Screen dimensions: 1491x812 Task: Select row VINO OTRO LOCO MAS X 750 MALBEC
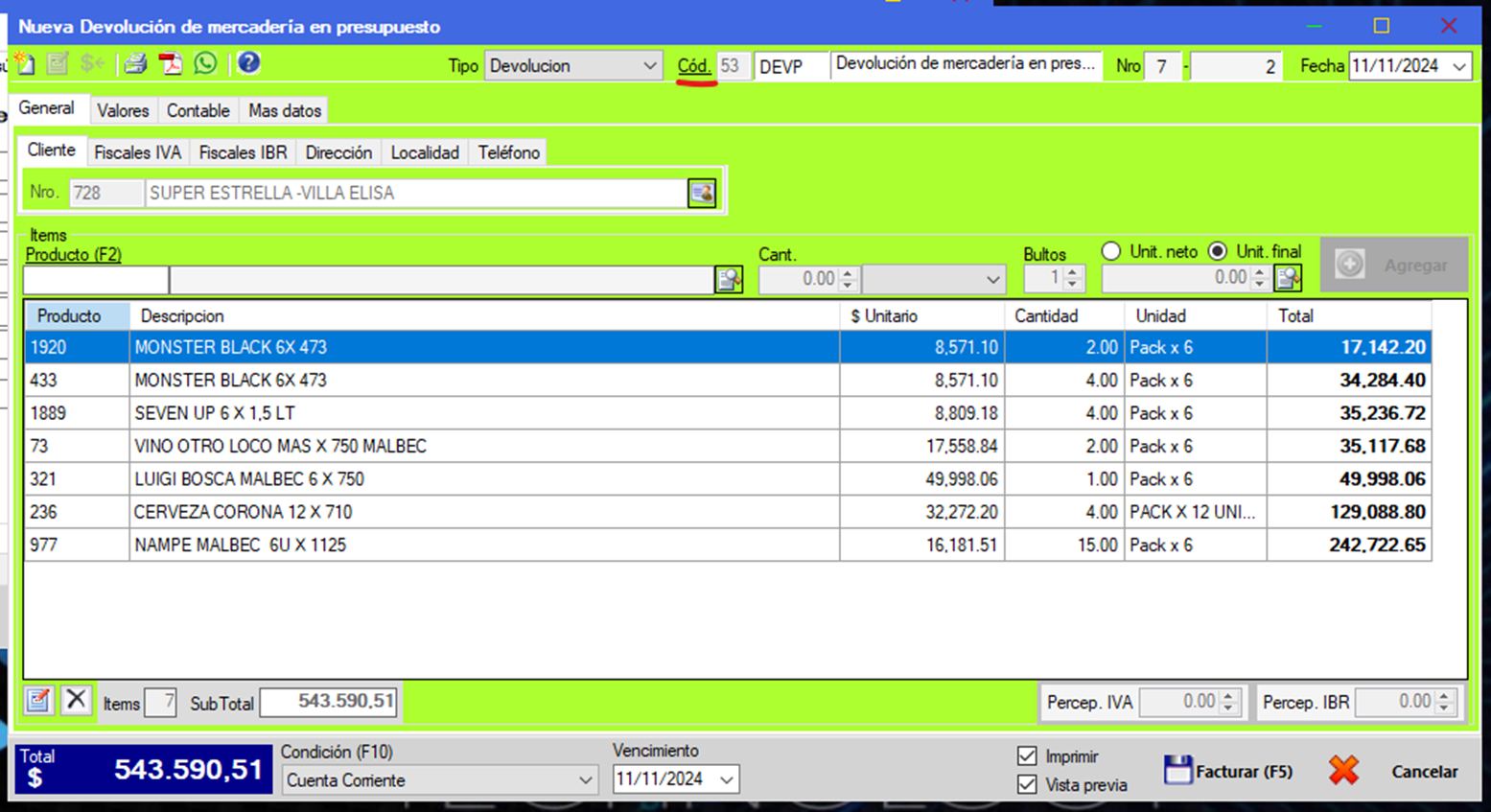click(x=728, y=446)
